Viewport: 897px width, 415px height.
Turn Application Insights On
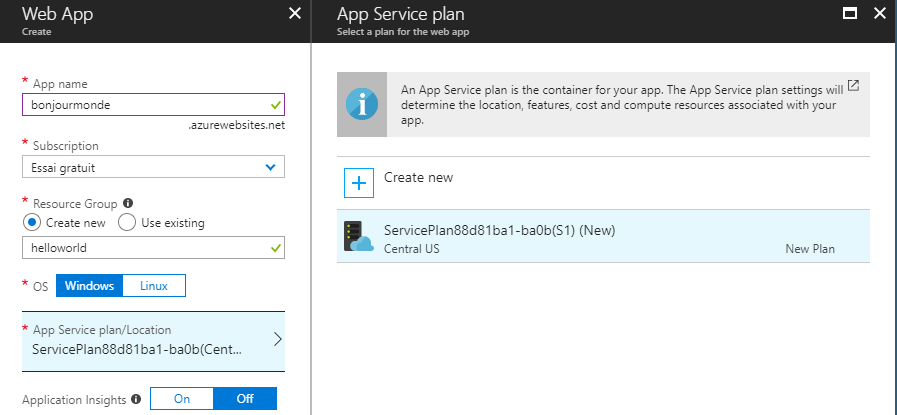coord(182,399)
